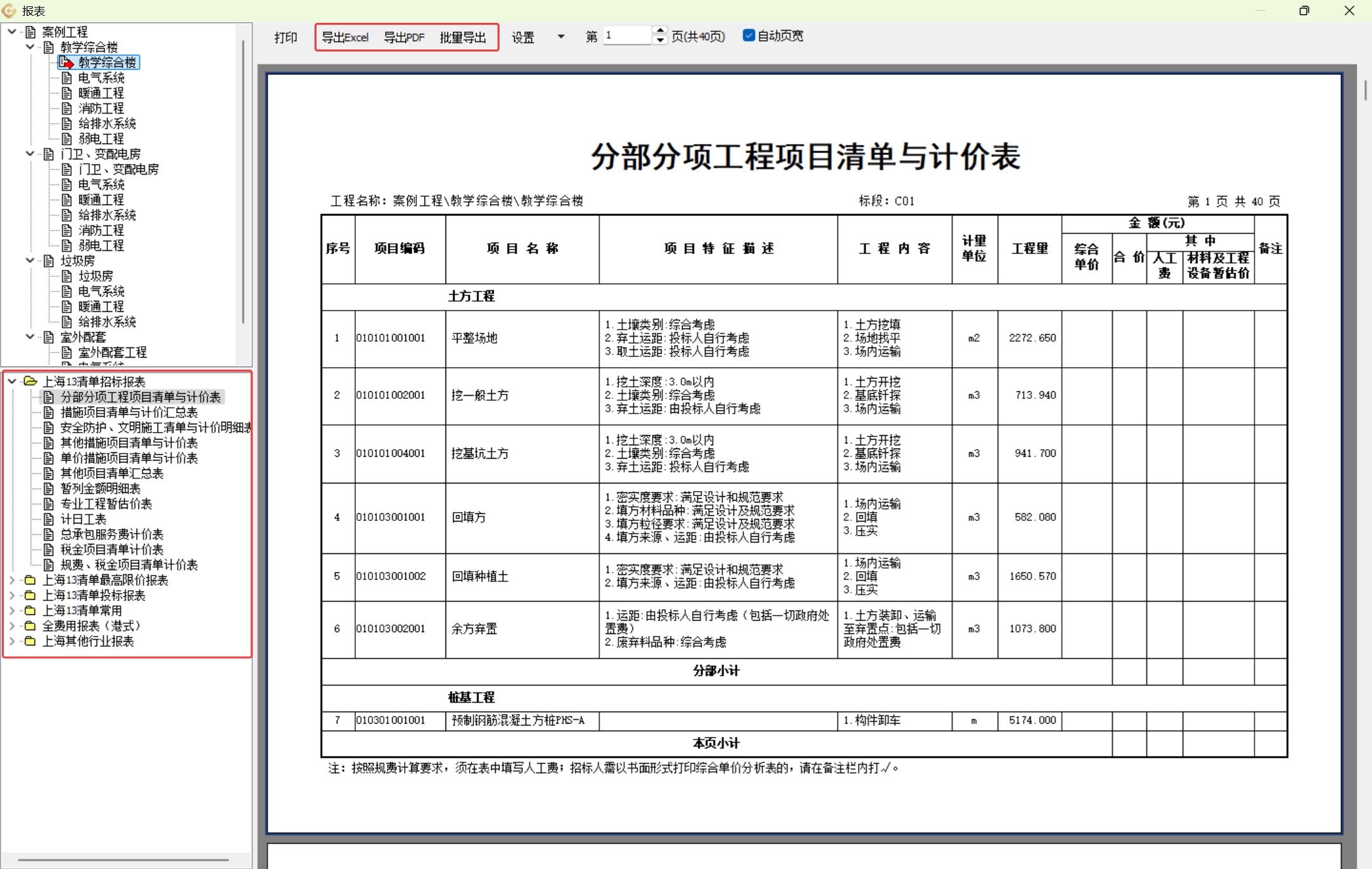The height and width of the screenshot is (869, 1372).
Task: Click the icon of 暖通工程 under 教学综合楼
Action: [x=67, y=93]
